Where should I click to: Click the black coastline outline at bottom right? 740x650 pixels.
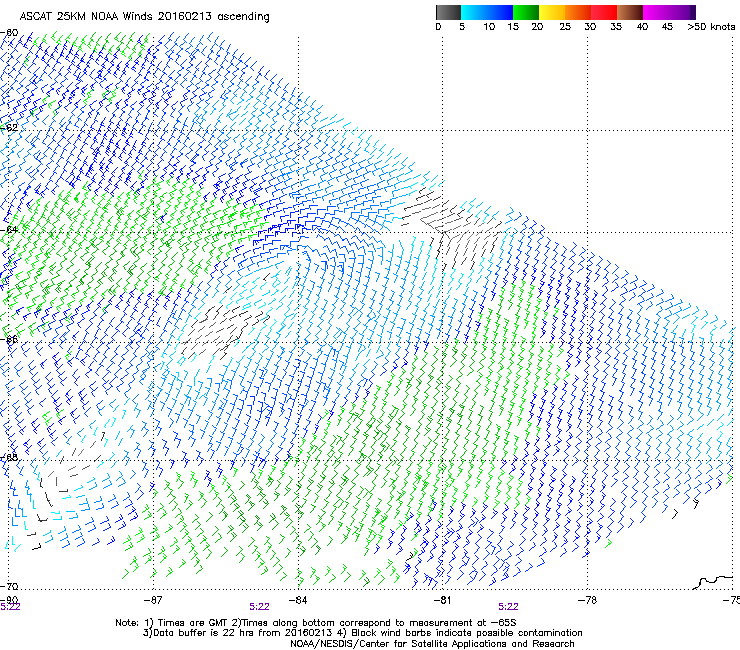click(x=714, y=582)
